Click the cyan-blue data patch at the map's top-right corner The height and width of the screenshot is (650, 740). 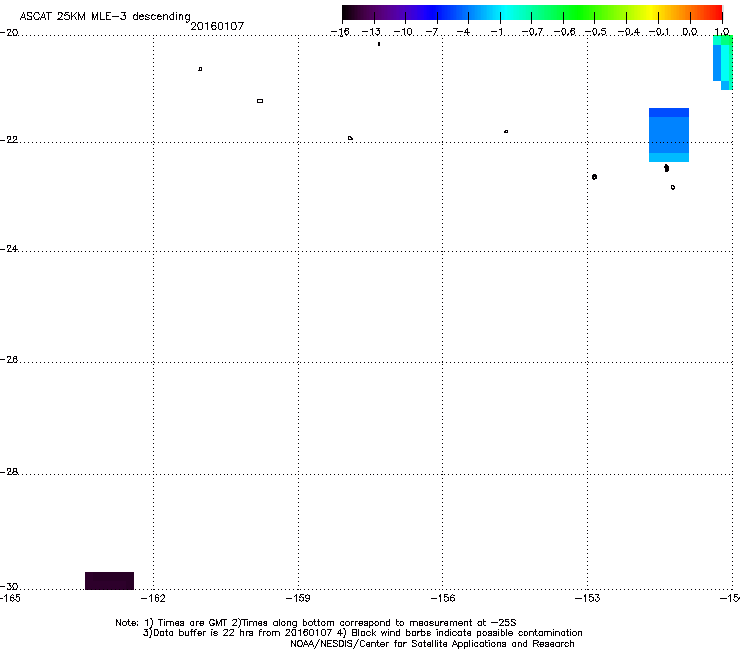click(x=723, y=62)
